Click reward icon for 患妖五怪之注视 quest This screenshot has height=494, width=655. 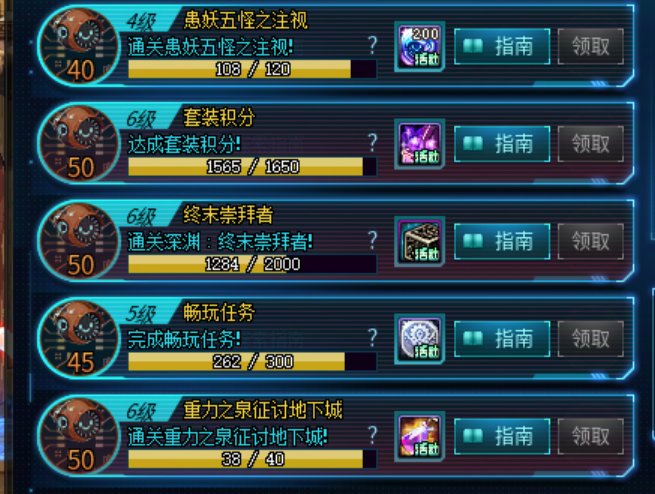(x=419, y=46)
